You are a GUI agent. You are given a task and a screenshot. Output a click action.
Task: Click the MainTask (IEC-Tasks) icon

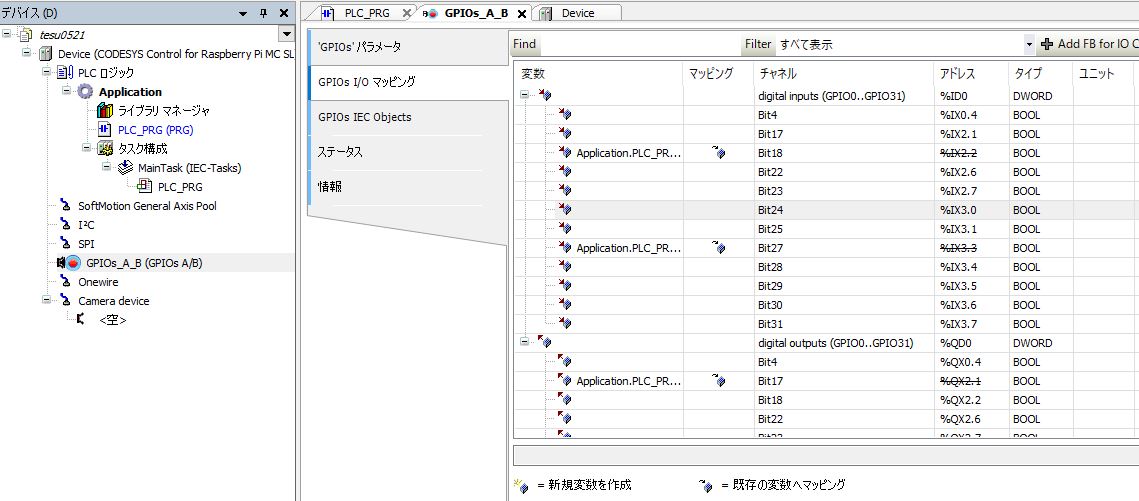(x=125, y=168)
